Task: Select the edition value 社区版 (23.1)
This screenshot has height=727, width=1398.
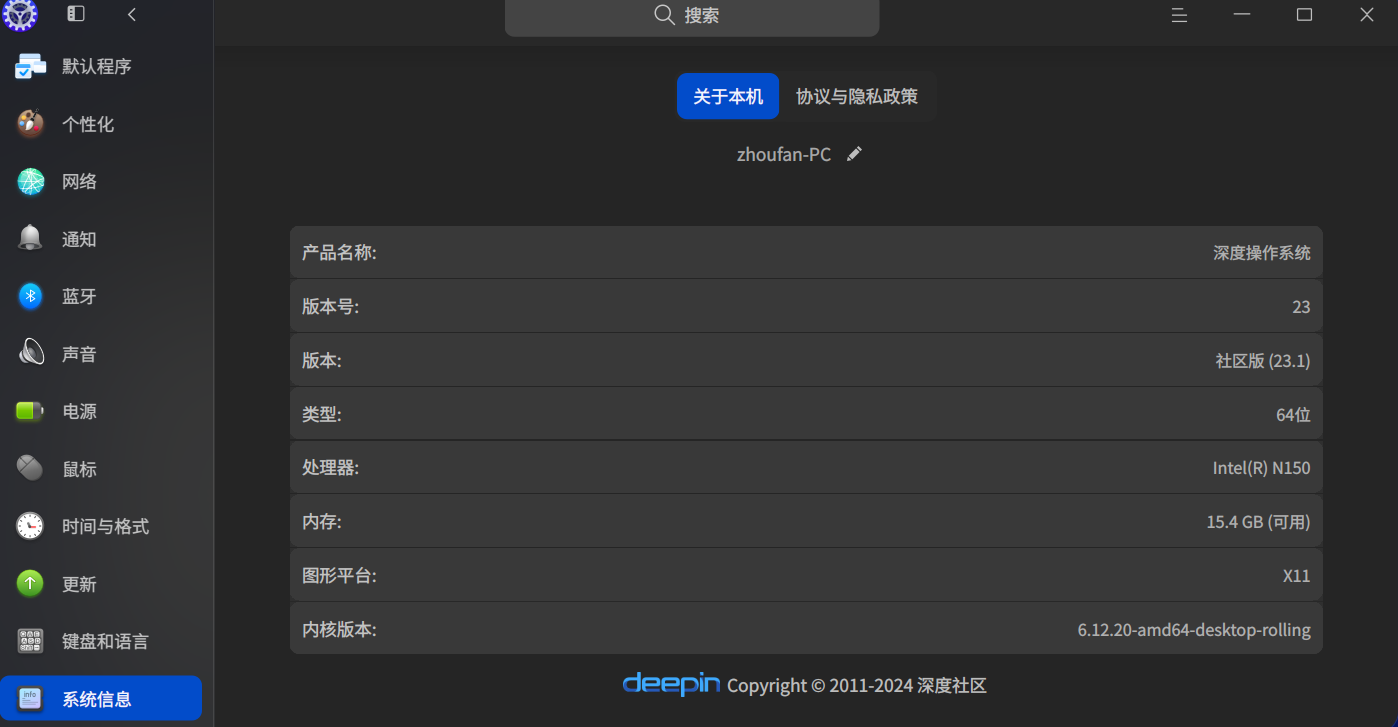Action: pos(1263,361)
